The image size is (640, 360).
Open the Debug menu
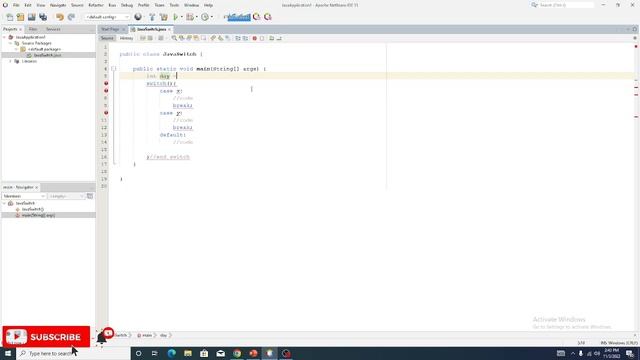click(127, 5)
